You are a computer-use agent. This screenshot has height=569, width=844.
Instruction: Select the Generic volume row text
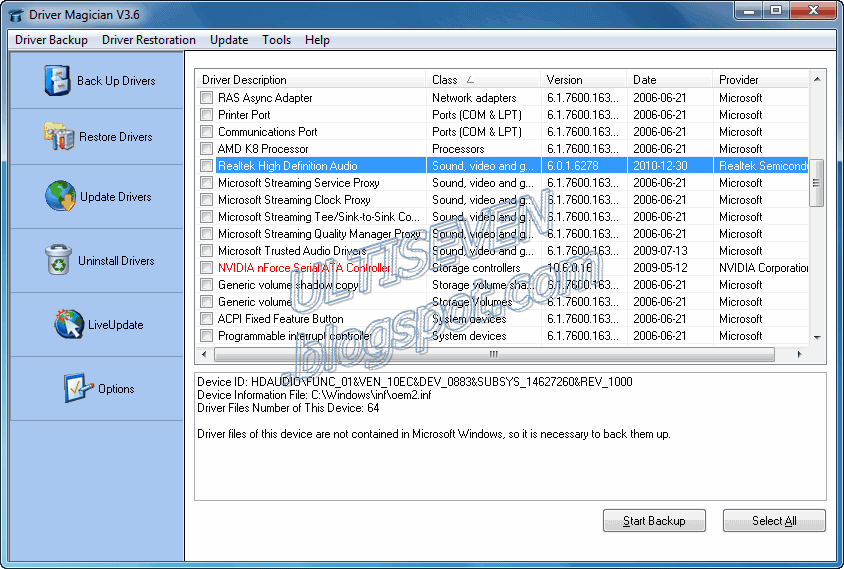click(x=255, y=301)
